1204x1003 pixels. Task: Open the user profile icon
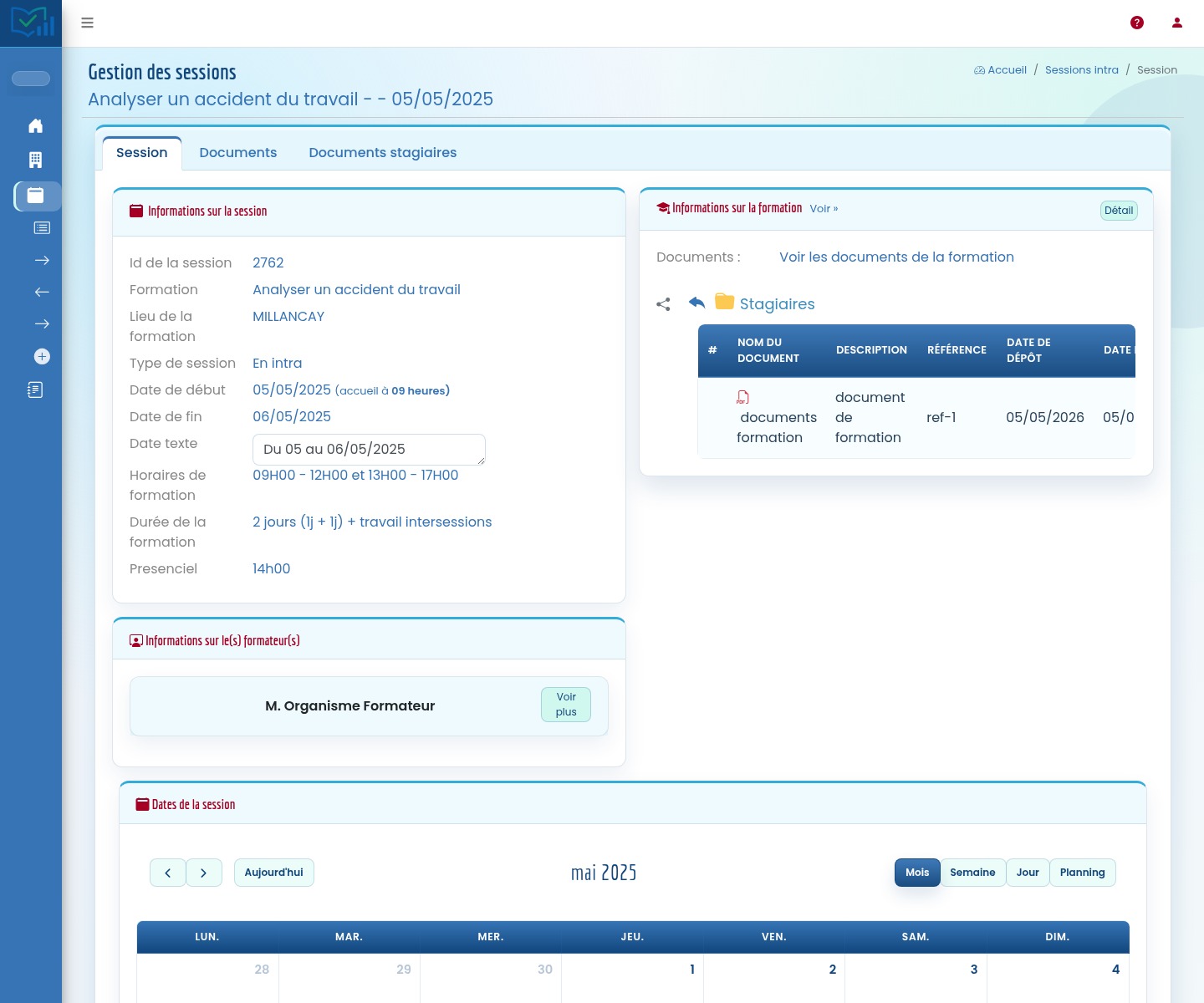(1177, 23)
